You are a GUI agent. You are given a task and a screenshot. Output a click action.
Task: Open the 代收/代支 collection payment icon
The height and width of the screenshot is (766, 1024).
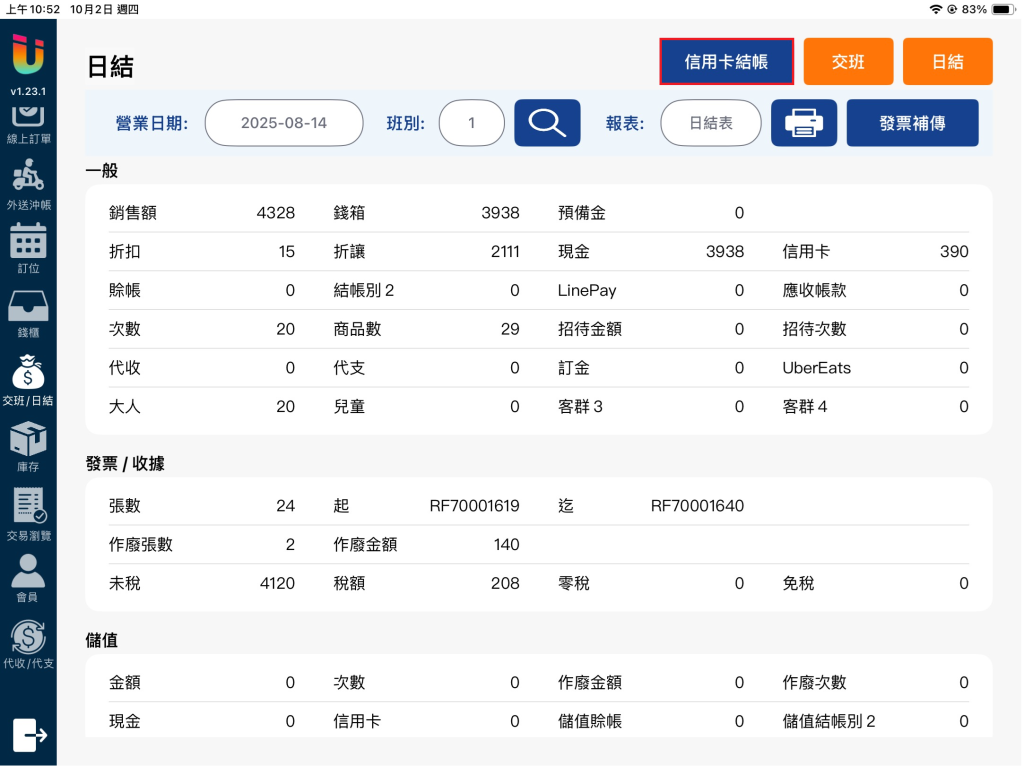[x=28, y=638]
